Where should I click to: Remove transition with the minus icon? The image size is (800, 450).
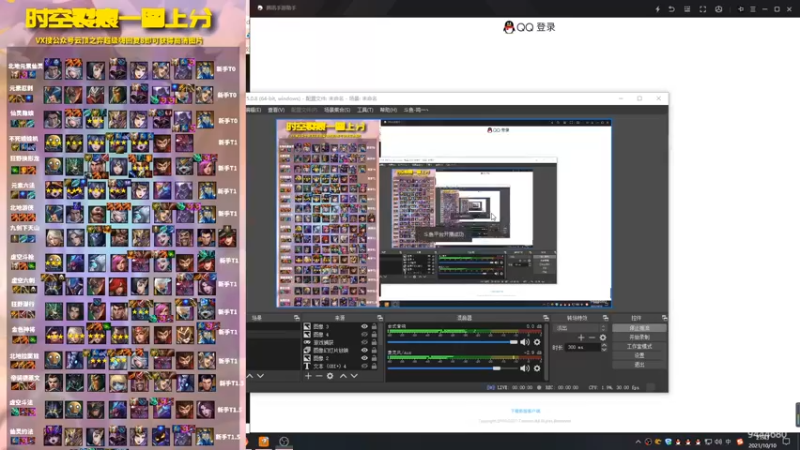point(592,337)
